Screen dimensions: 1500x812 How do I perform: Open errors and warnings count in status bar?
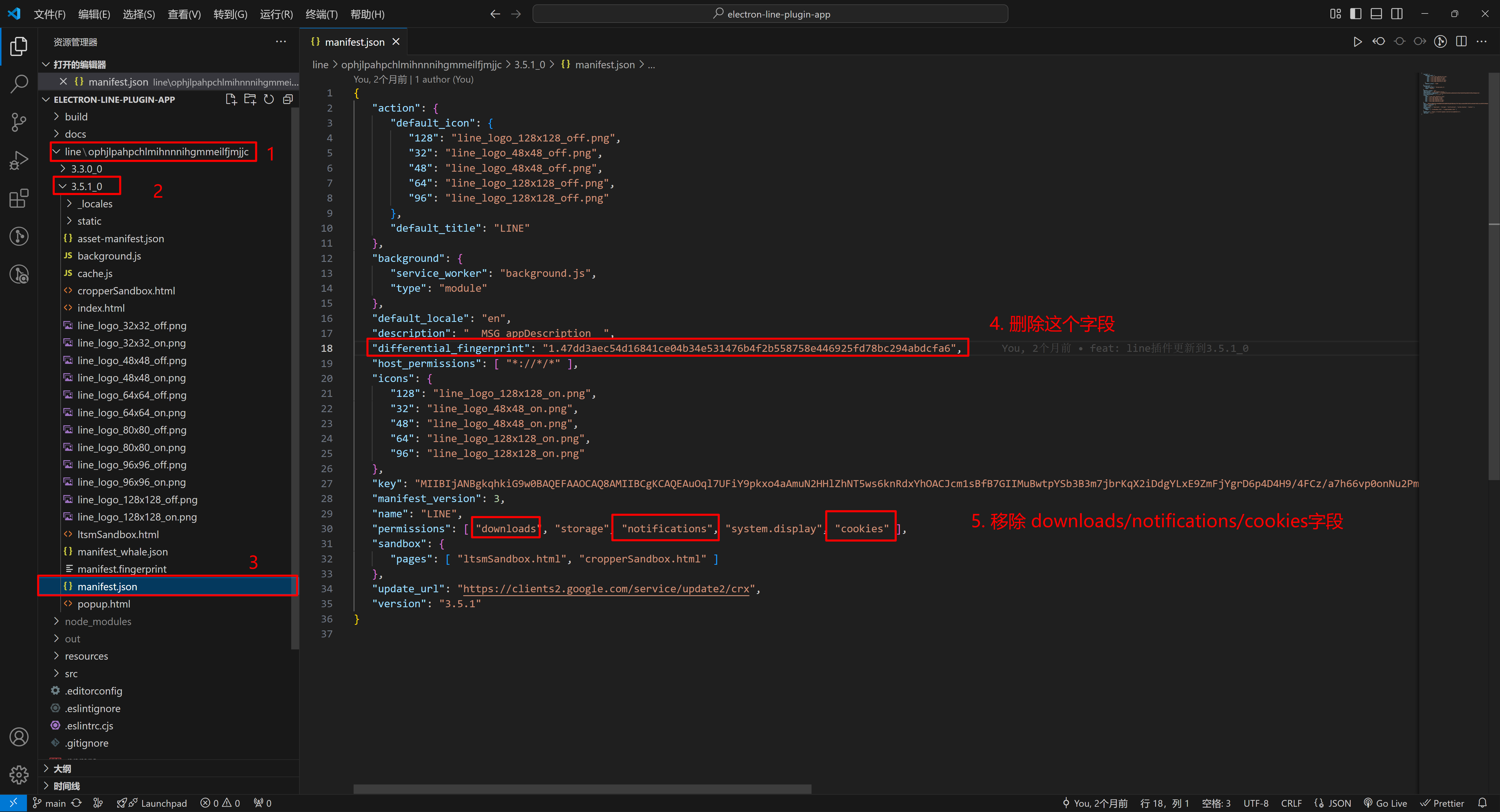[x=220, y=803]
